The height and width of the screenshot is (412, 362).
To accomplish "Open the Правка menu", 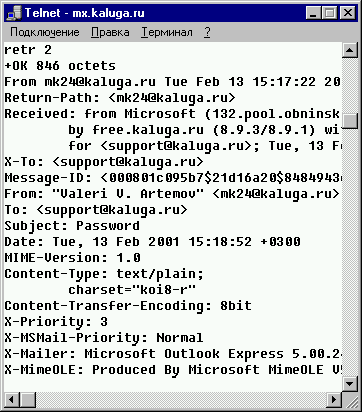I will (110, 32).
